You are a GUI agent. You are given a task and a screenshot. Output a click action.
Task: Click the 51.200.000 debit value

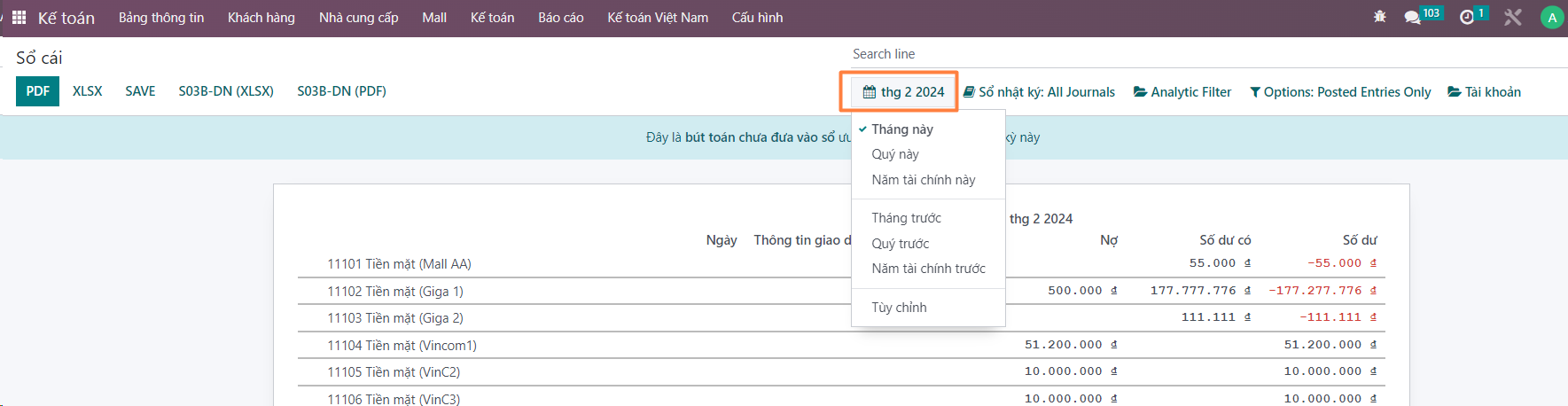1071,345
